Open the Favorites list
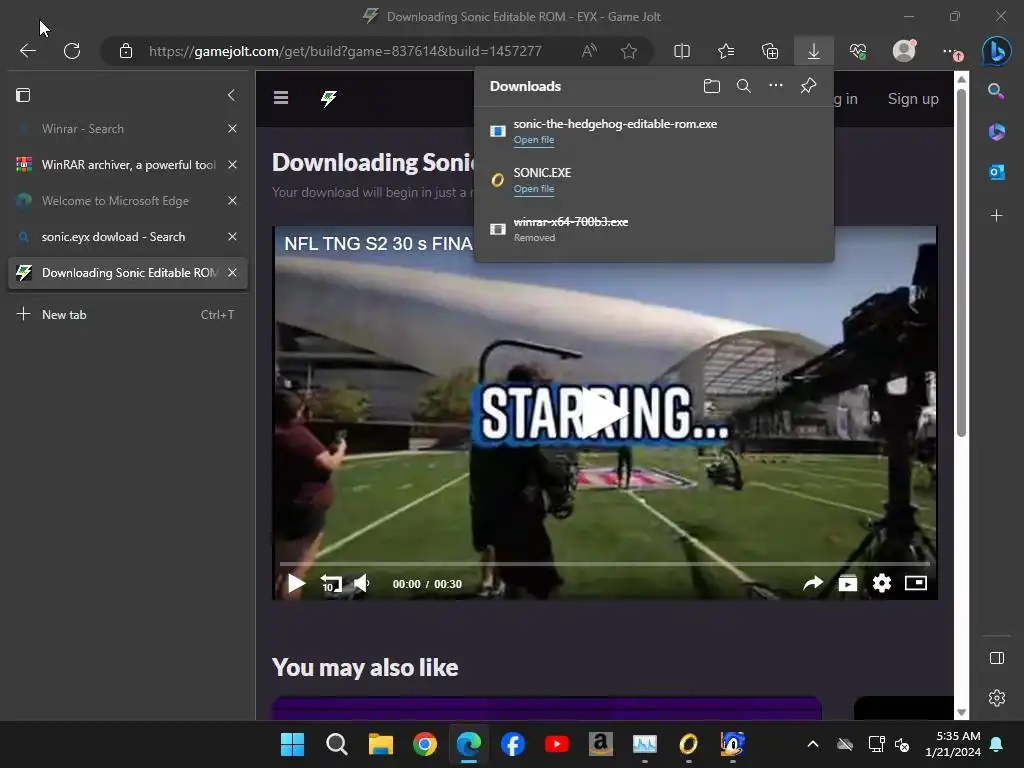The width and height of the screenshot is (1024, 768). 726,51
